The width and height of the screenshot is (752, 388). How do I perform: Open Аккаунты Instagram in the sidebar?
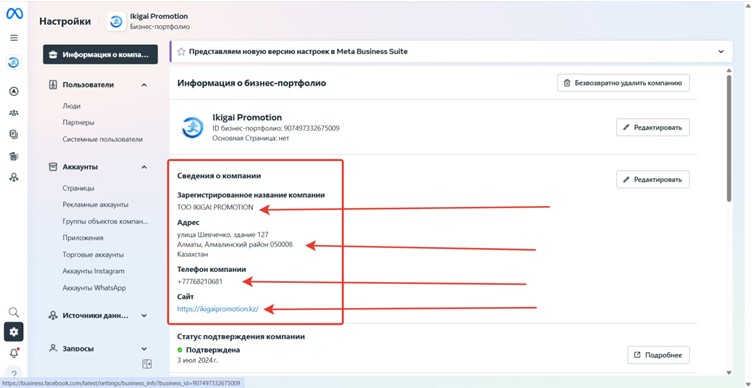coord(94,271)
